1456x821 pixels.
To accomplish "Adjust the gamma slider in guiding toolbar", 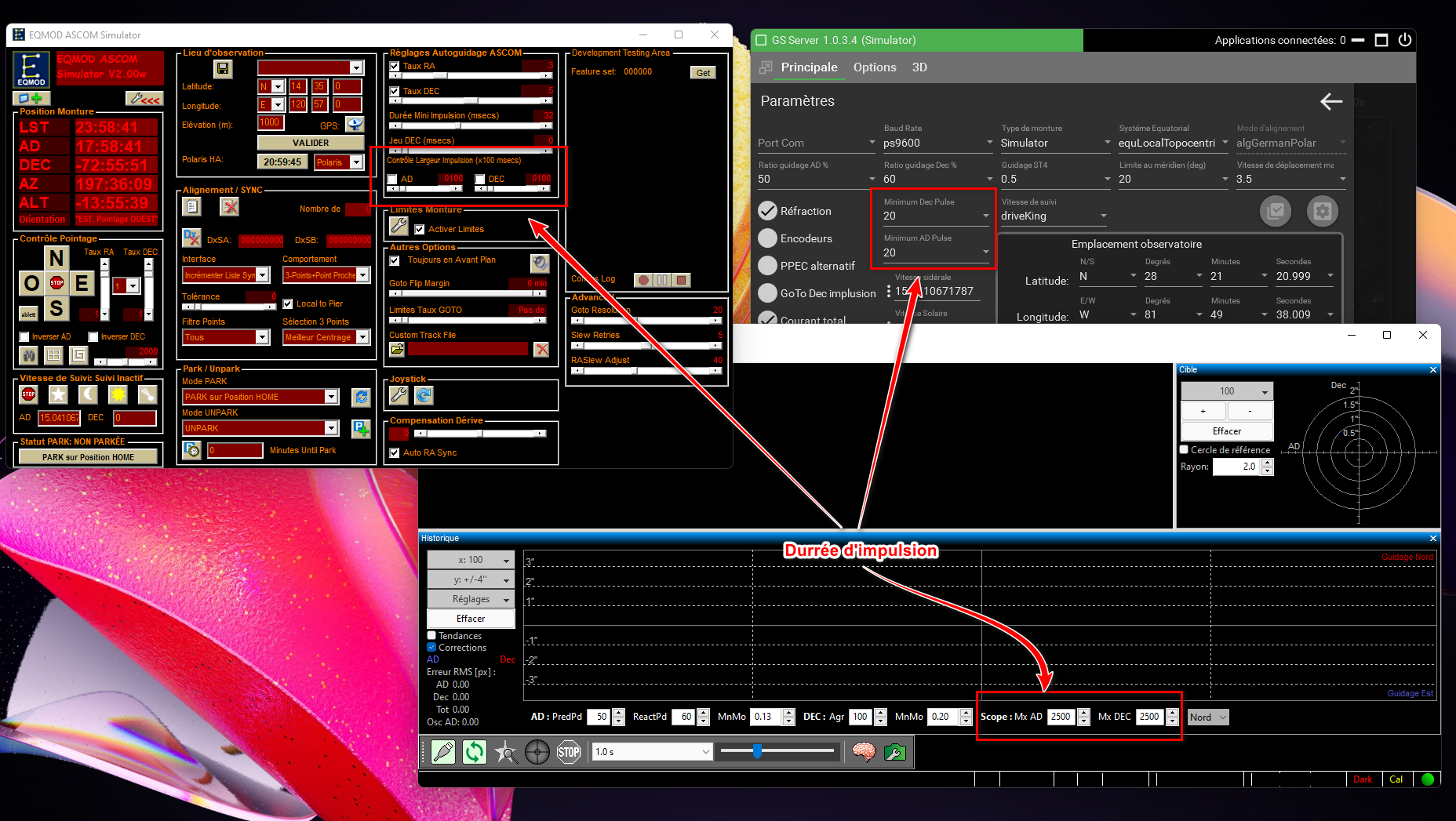I will pos(777,751).
